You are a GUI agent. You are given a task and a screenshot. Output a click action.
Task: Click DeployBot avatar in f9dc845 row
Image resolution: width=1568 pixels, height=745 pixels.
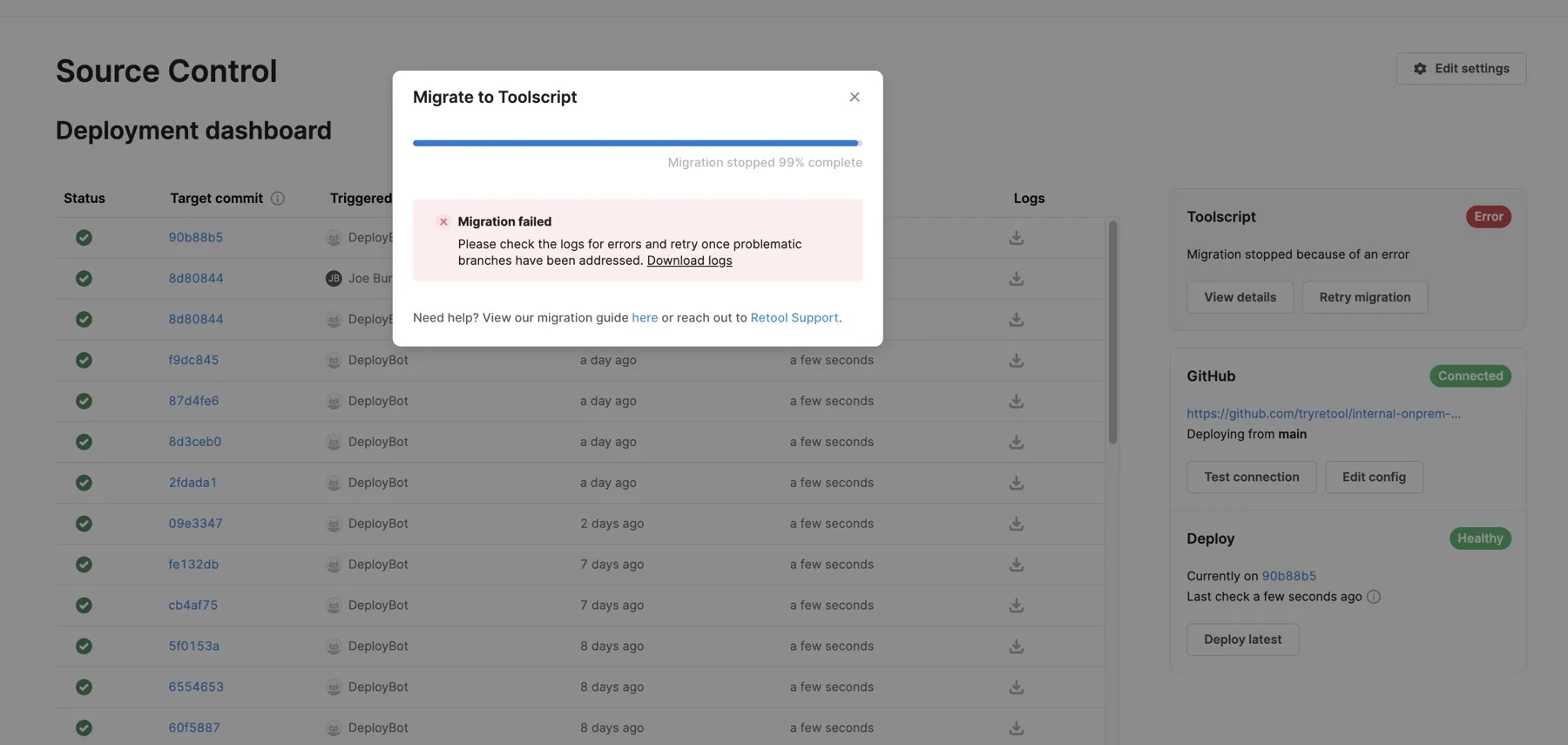334,360
